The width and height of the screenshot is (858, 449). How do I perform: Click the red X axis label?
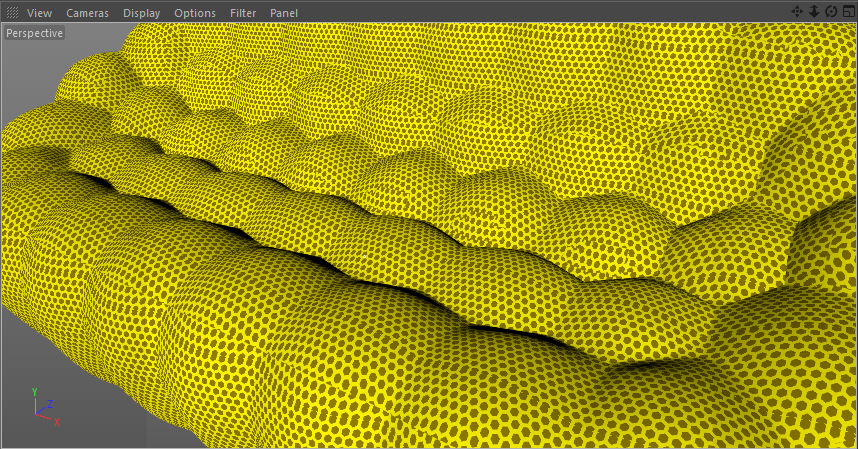(56, 422)
